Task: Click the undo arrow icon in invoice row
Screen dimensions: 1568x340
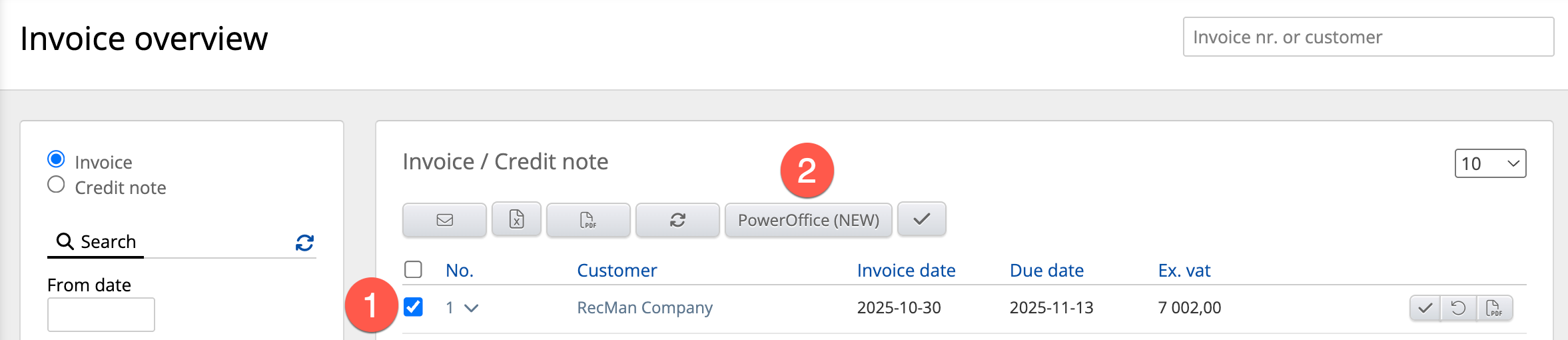Action: coord(1458,308)
